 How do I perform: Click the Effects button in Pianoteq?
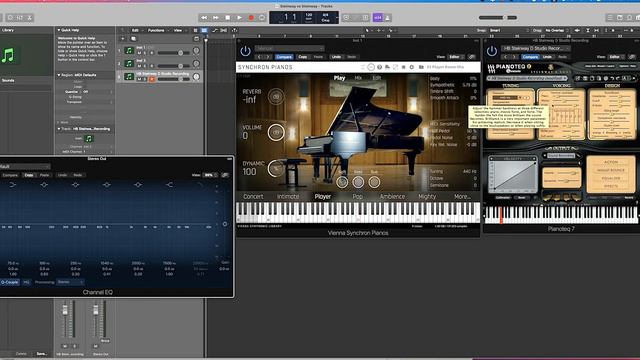611,186
